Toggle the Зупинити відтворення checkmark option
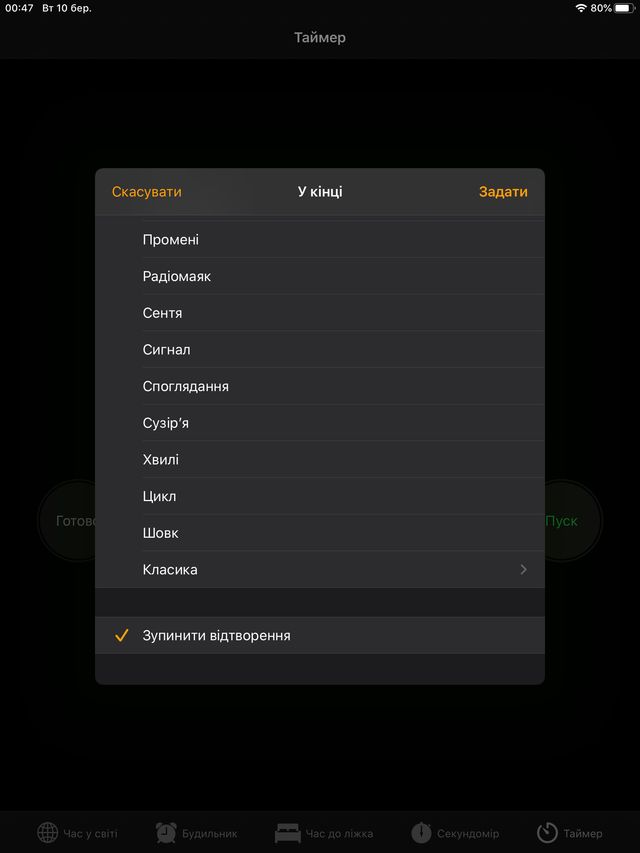Viewport: 640px width, 853px height. [x=320, y=635]
